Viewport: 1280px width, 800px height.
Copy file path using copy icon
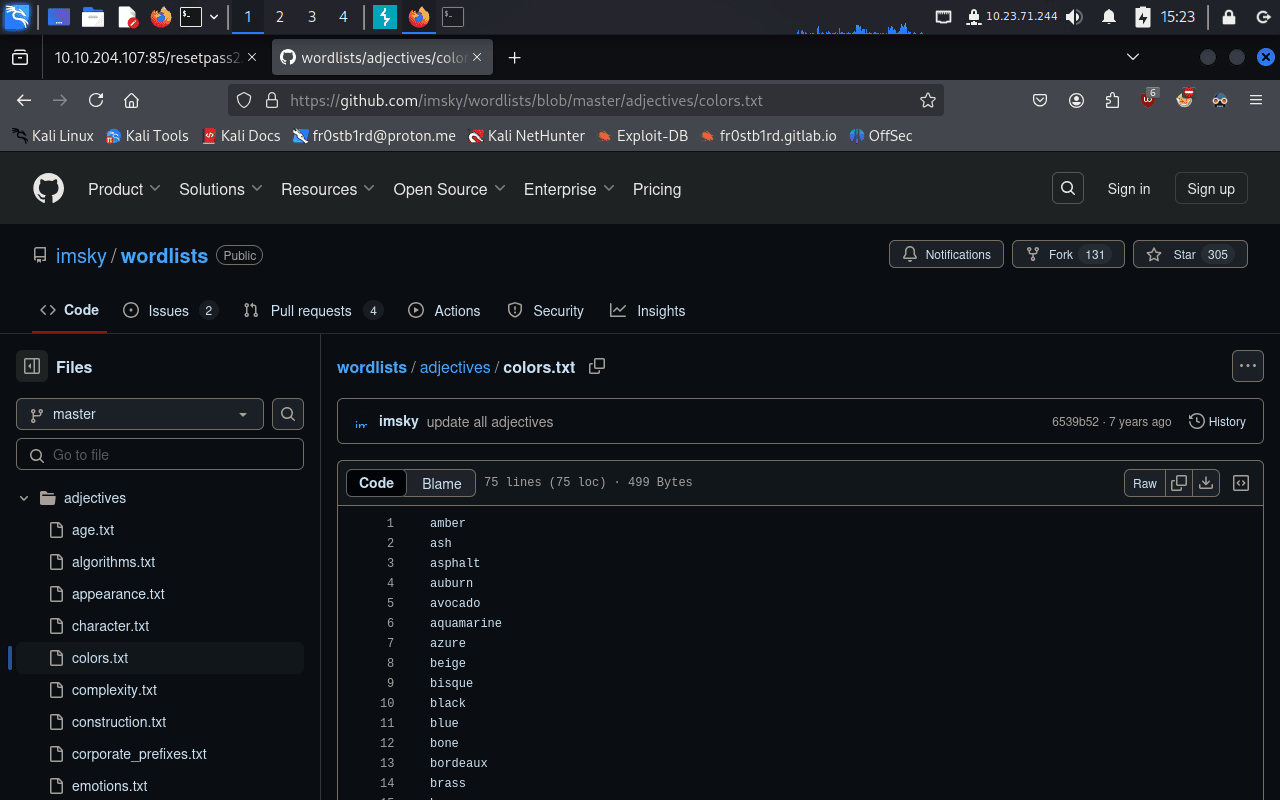pyautogui.click(x=597, y=367)
